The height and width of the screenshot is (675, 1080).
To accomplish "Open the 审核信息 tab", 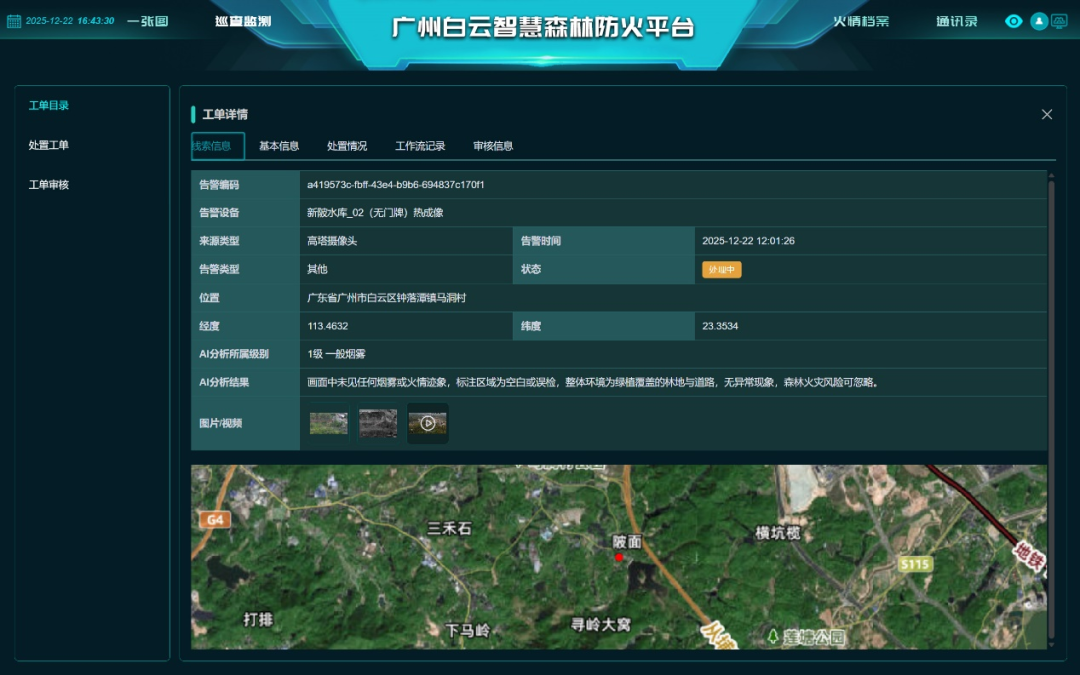I will [x=493, y=146].
